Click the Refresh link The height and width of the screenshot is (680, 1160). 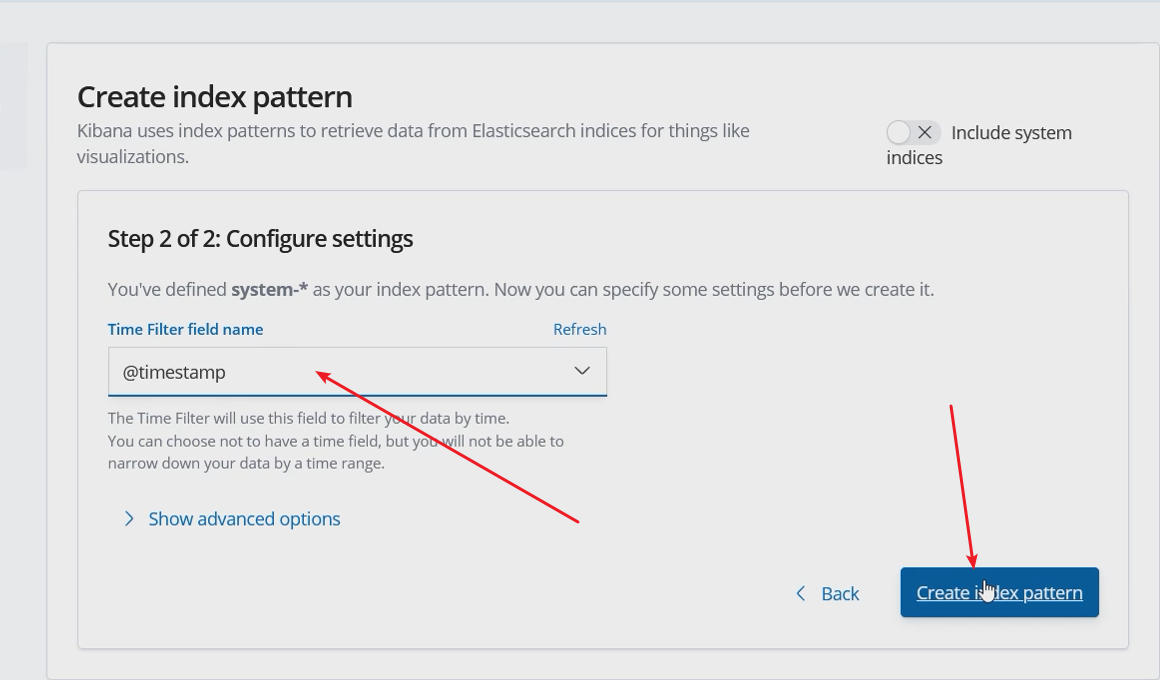tap(579, 329)
